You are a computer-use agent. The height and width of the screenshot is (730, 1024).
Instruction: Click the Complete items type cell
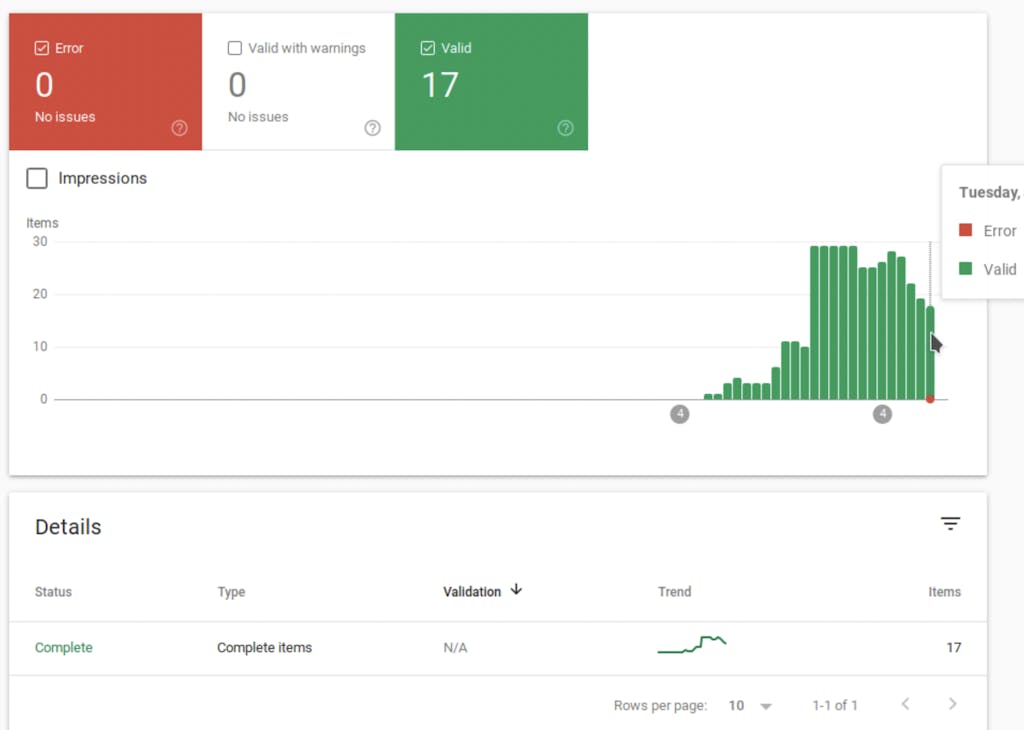pos(264,648)
